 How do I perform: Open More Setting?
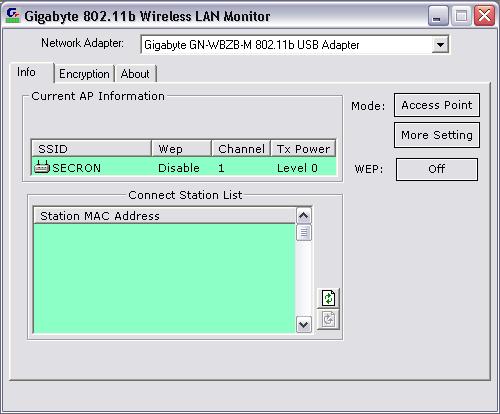tap(437, 135)
